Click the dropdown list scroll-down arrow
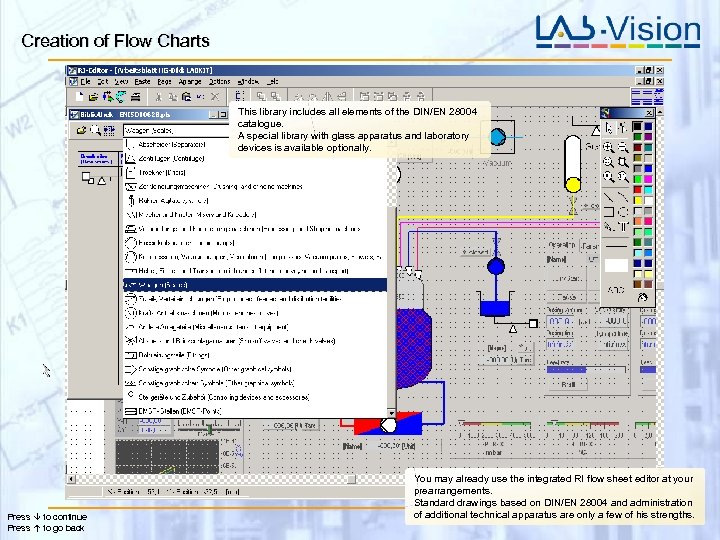The image size is (720, 540). 391,413
